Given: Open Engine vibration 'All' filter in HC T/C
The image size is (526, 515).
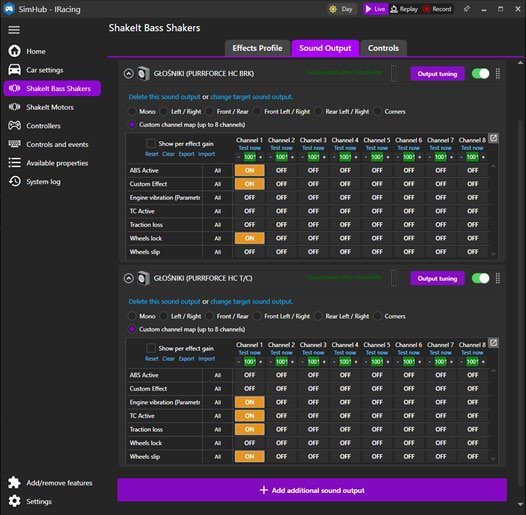Looking at the screenshot, I should [218, 402].
